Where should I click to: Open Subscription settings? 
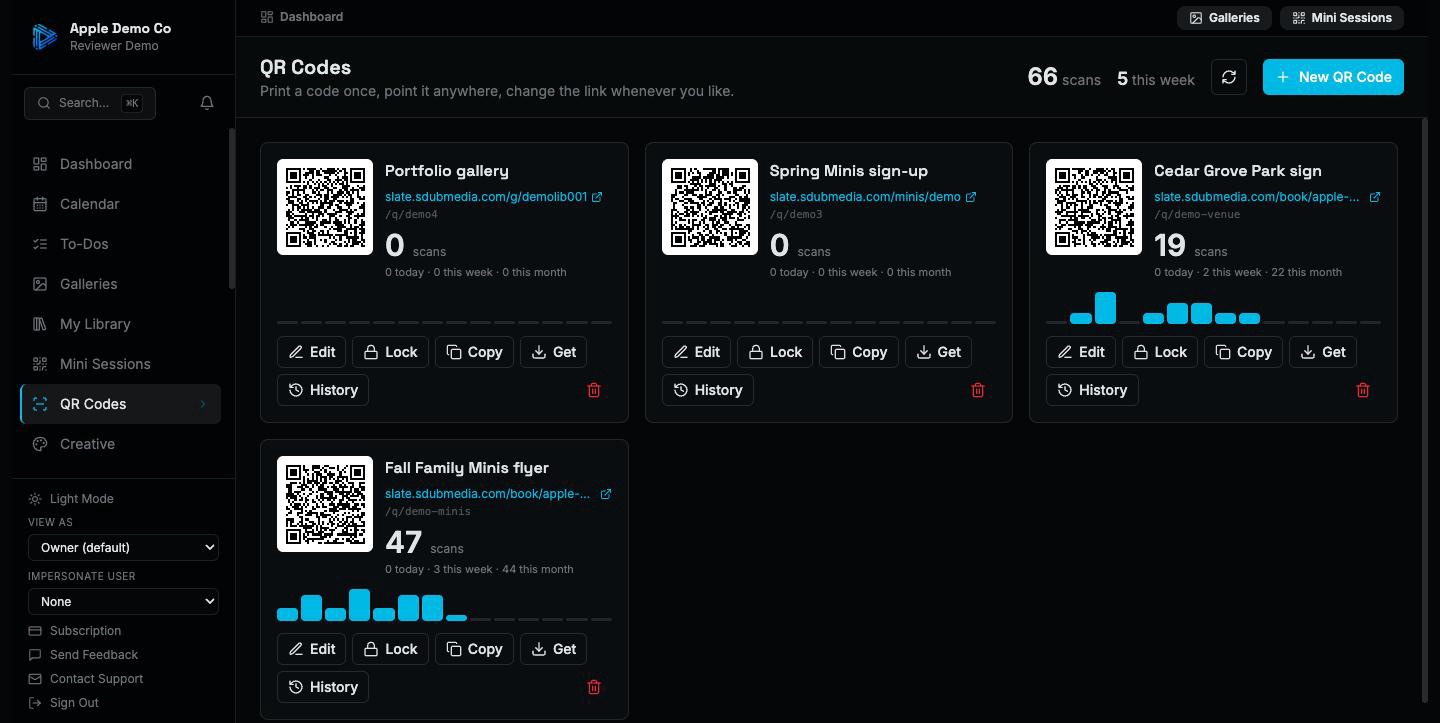click(75, 631)
